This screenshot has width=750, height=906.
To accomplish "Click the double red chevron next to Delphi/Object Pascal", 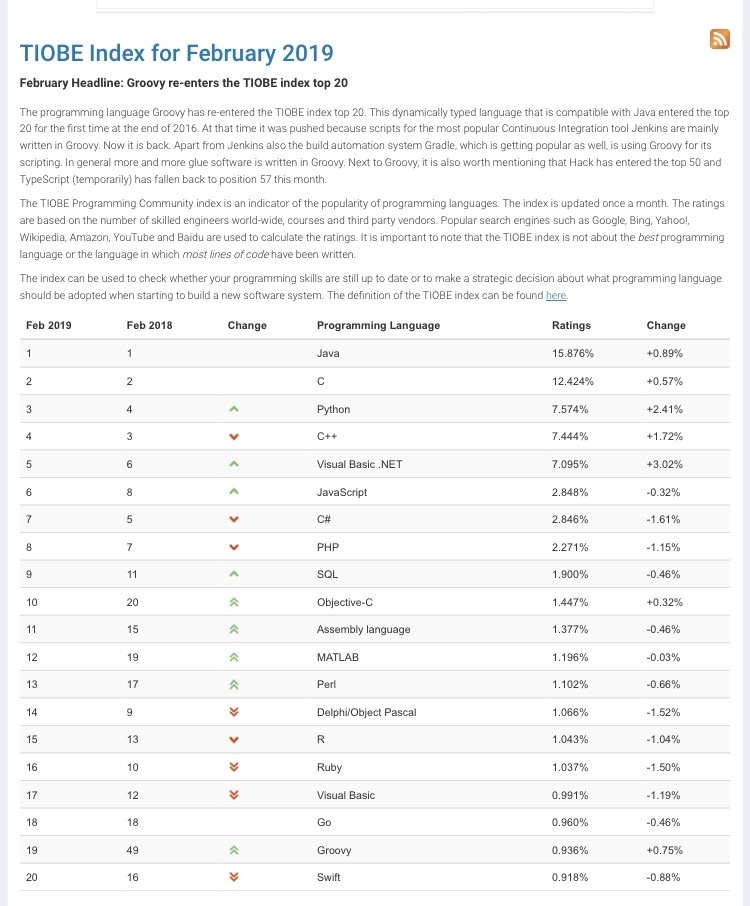I will tap(233, 712).
